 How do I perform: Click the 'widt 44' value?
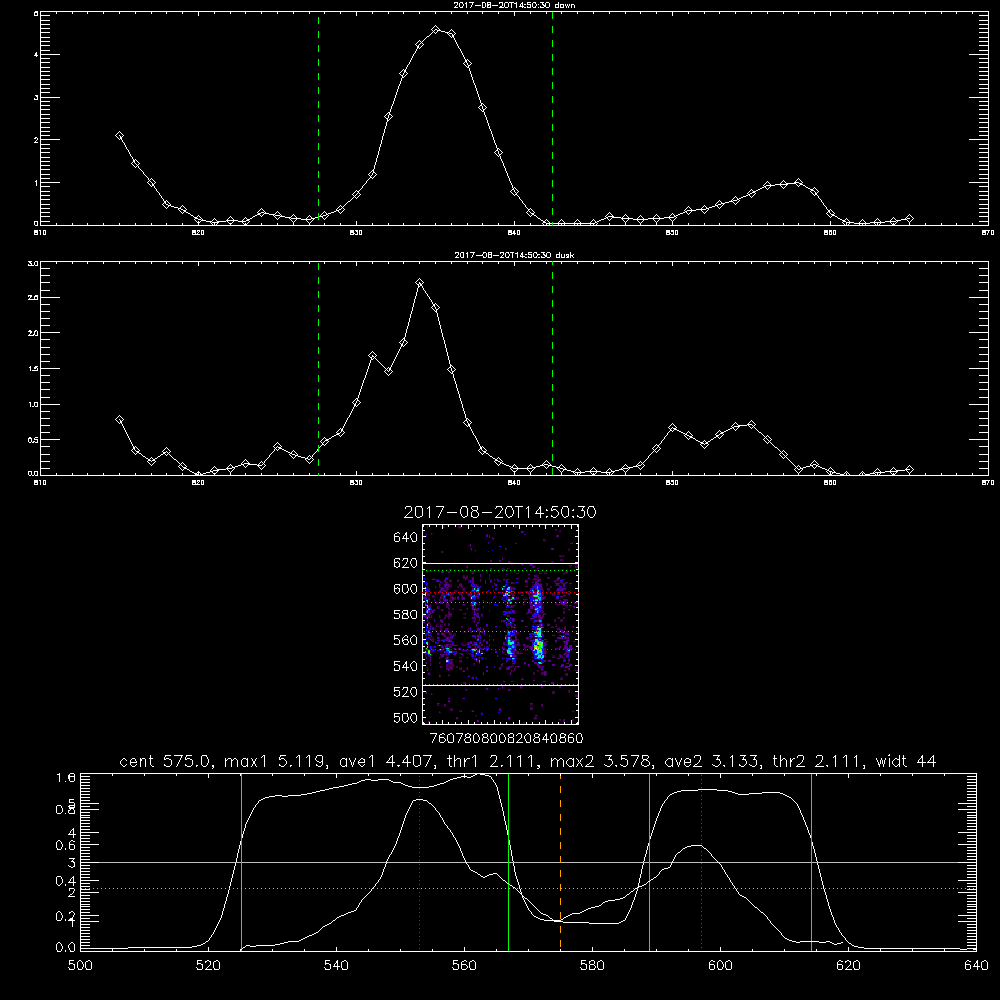[x=906, y=761]
